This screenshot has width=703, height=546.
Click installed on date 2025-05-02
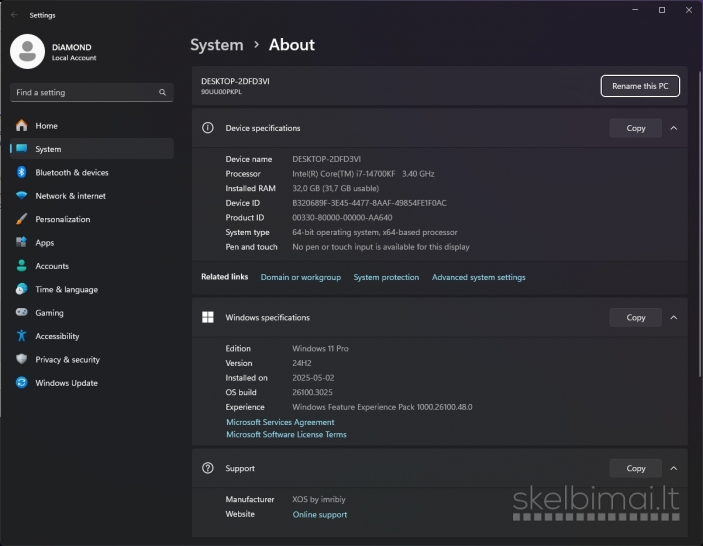pyautogui.click(x=313, y=377)
